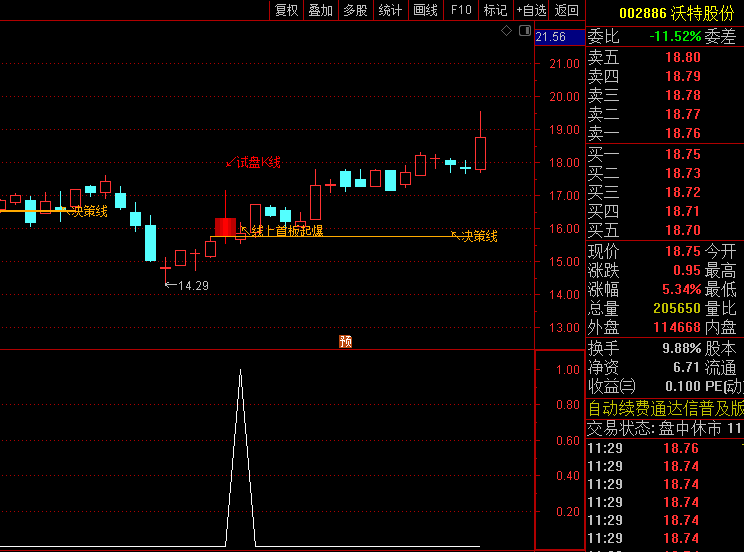
Task: Click the orange 预 marker icon
Action: (345, 341)
